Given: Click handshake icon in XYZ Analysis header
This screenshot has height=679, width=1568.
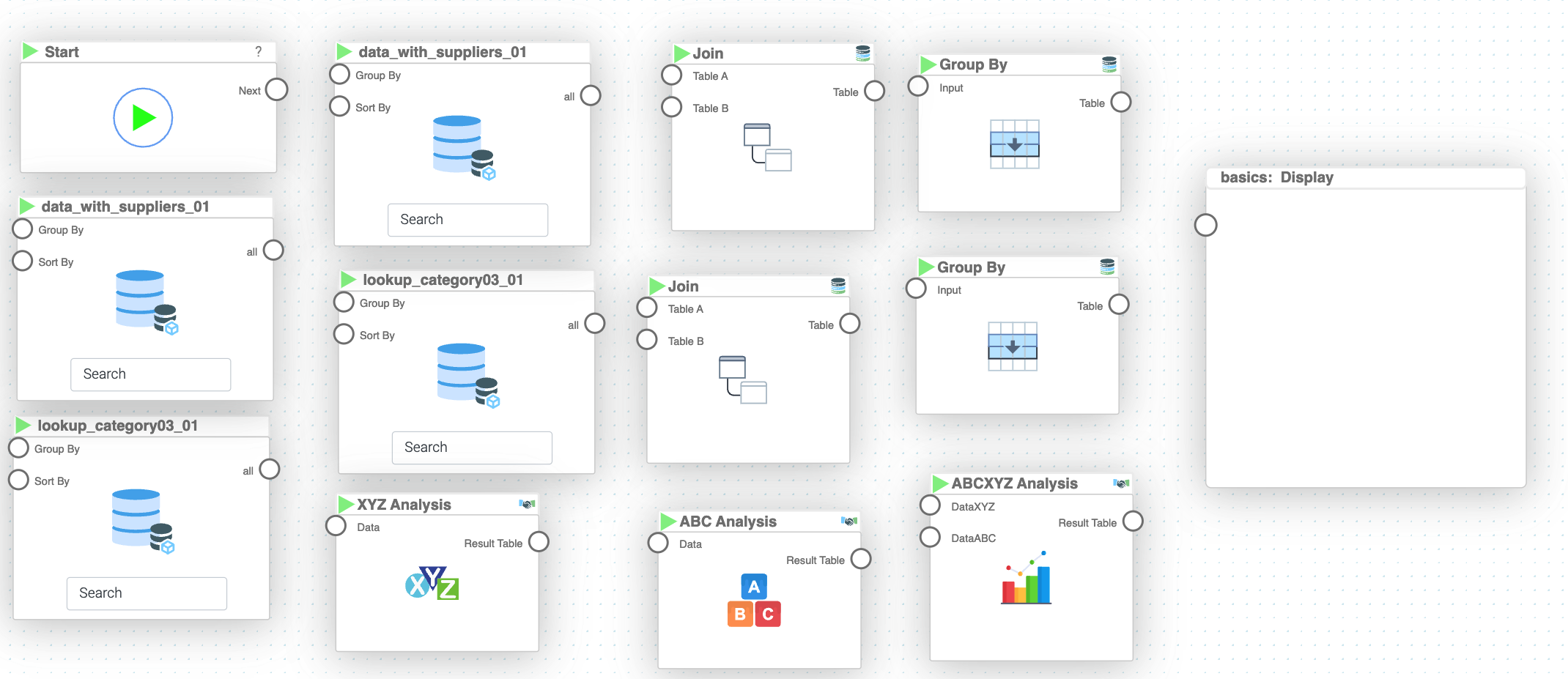Looking at the screenshot, I should click(527, 504).
